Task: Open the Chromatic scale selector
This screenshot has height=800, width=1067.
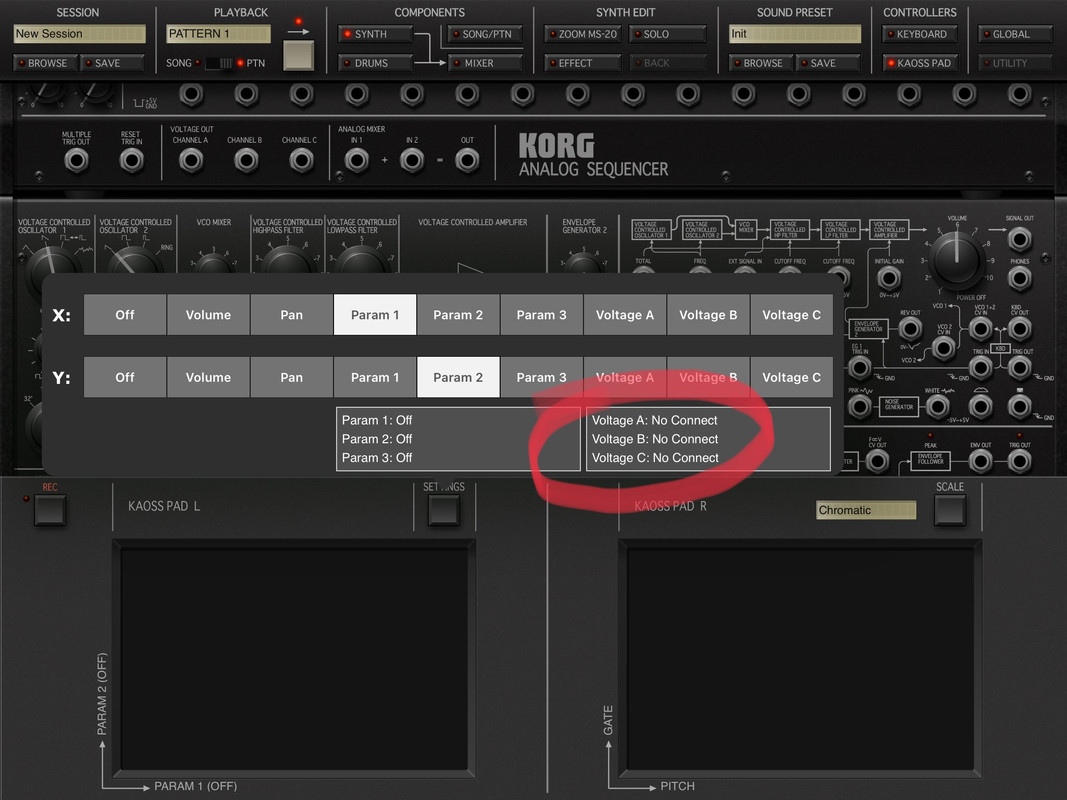Action: [866, 510]
